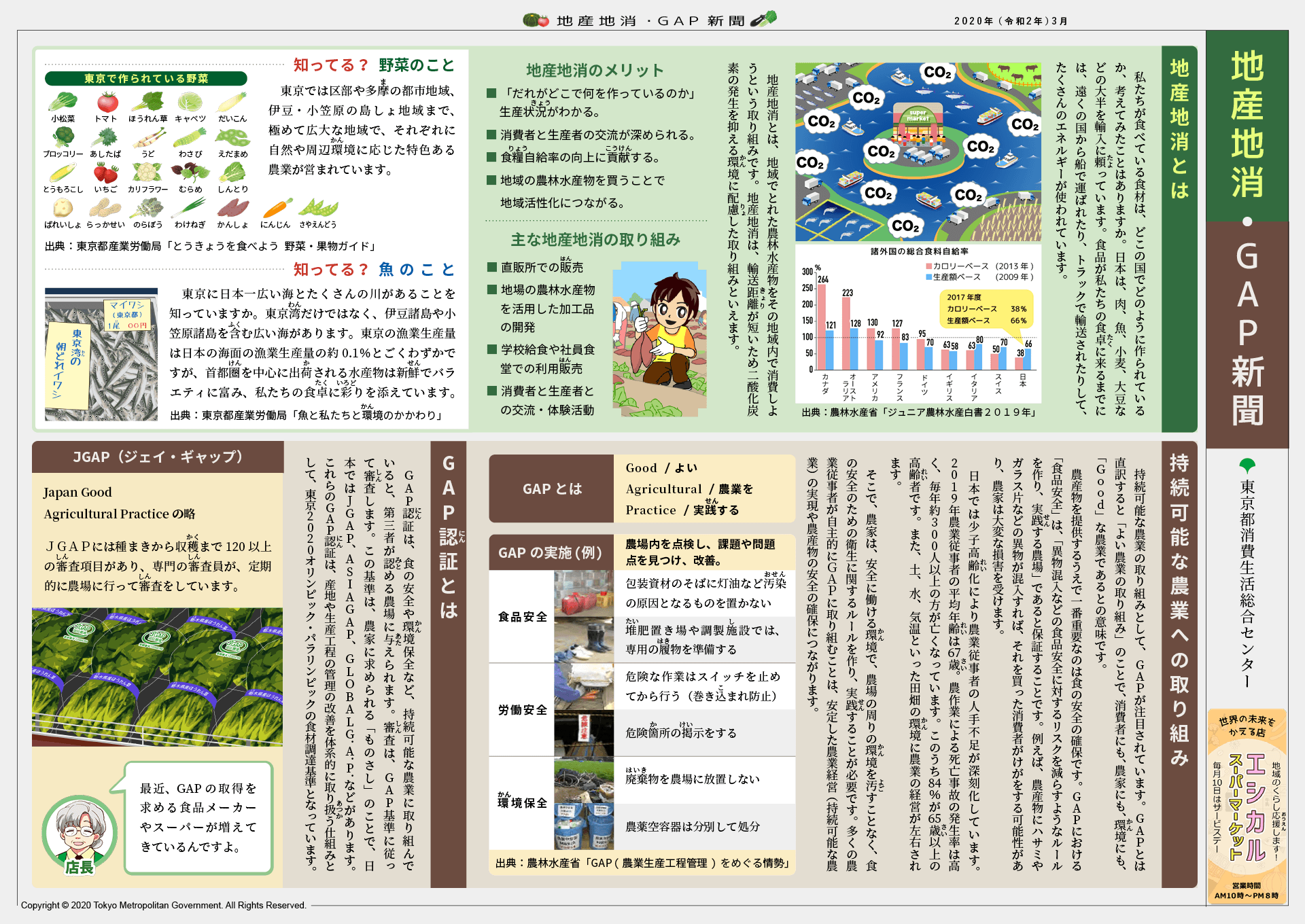This screenshot has width=1305, height=924.
Task: Click the farmer boy holding sweet potato illustration
Action: tap(659, 340)
